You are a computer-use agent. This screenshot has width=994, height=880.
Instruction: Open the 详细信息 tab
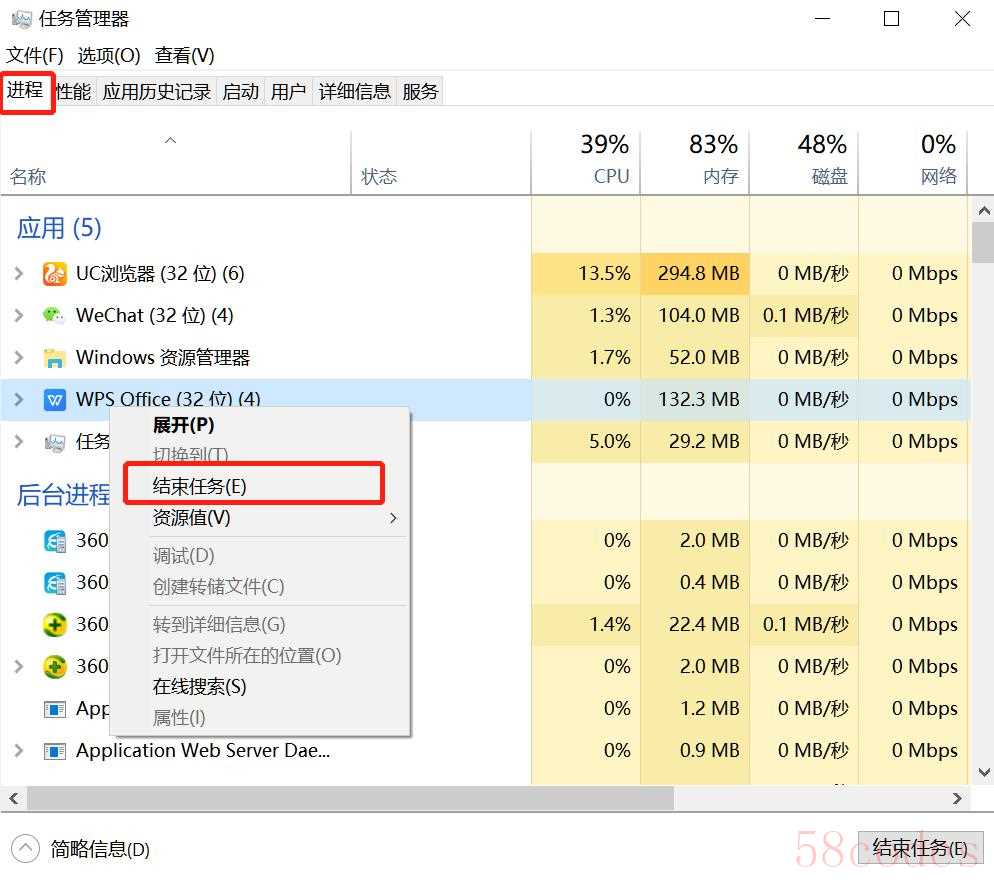354,92
